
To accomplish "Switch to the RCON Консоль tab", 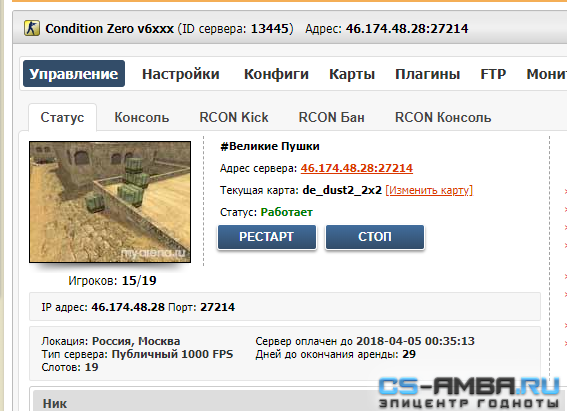I will 443,117.
